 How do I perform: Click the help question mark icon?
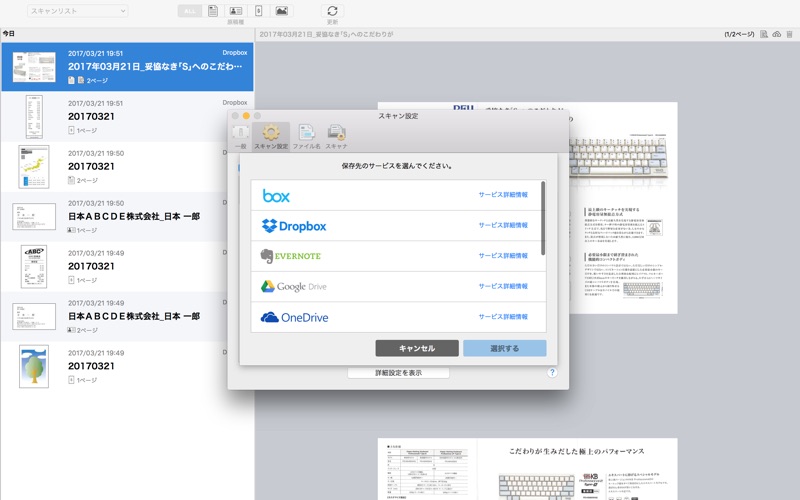(552, 372)
